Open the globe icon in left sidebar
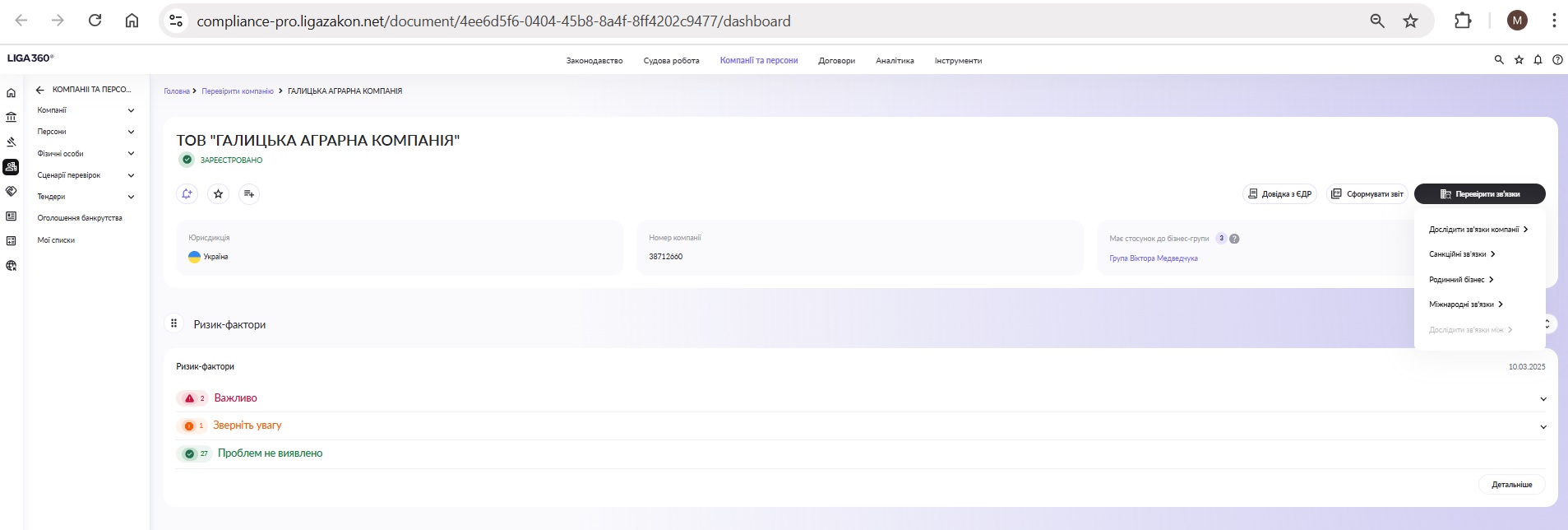The height and width of the screenshot is (530, 1568). click(x=12, y=266)
